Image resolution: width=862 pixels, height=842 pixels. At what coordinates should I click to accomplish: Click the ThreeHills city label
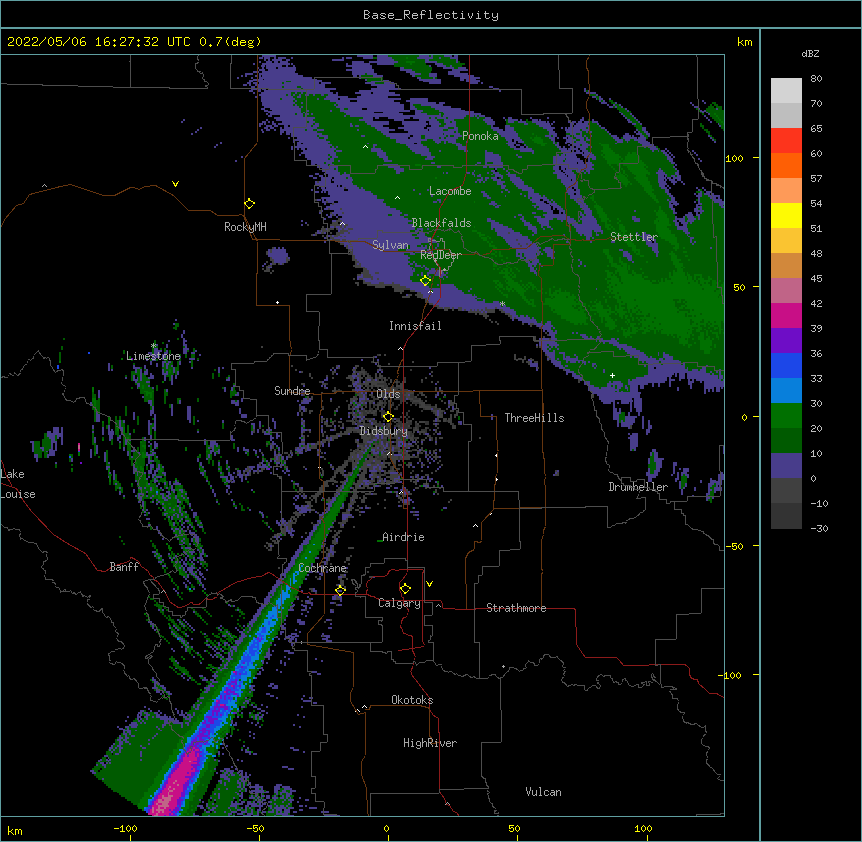coord(534,418)
